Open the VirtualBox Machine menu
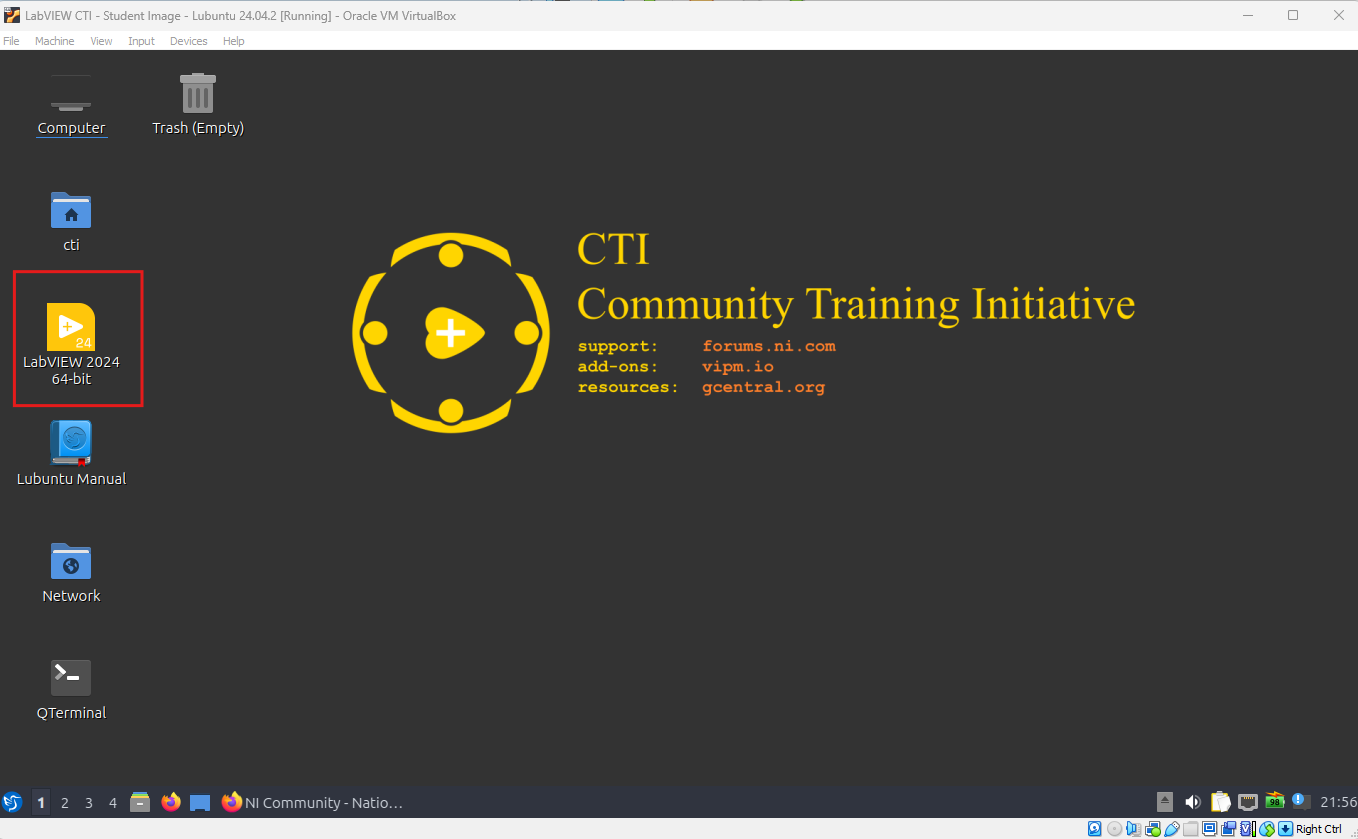The image size is (1358, 839). click(54, 41)
